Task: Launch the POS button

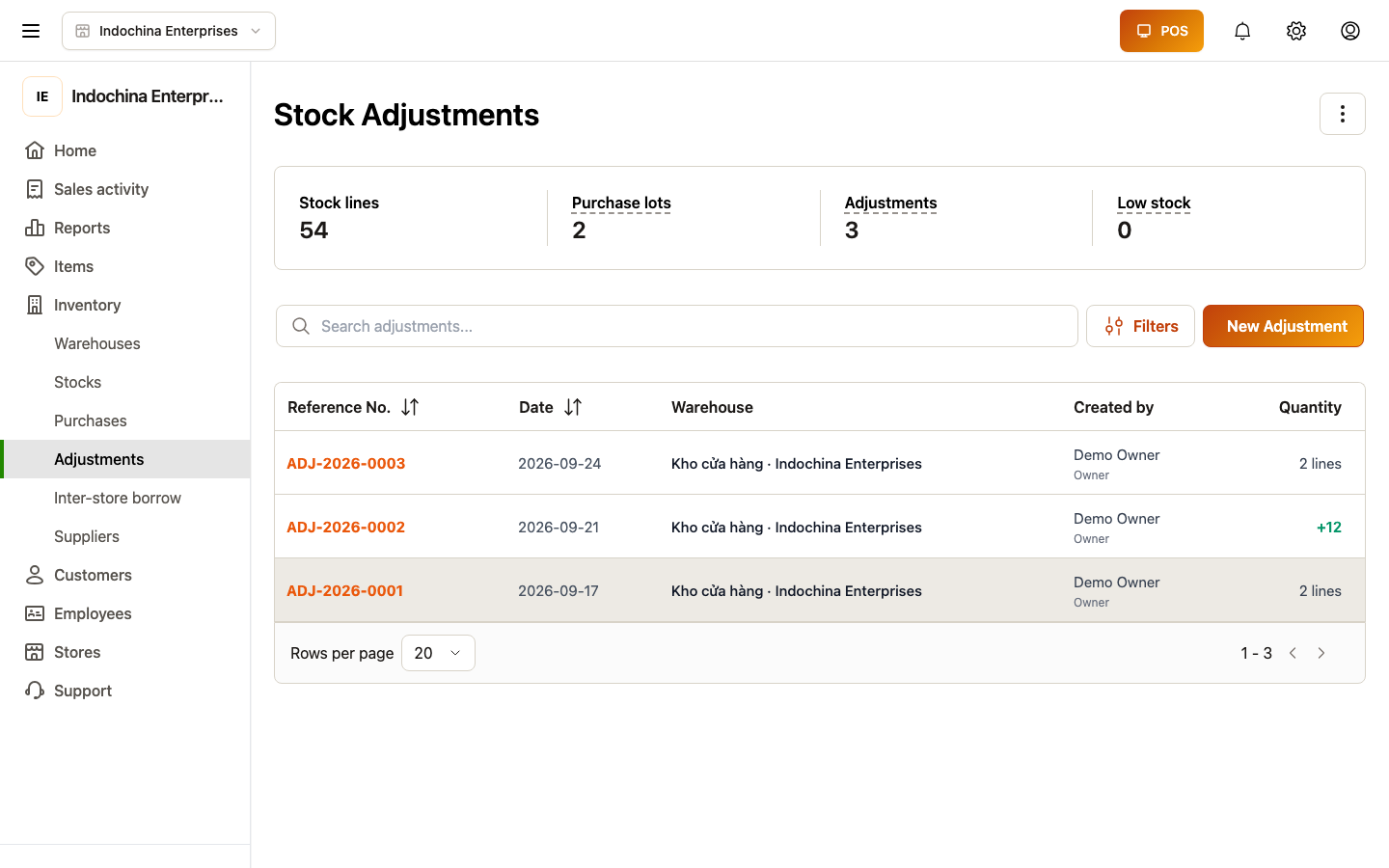Action: click(1161, 31)
